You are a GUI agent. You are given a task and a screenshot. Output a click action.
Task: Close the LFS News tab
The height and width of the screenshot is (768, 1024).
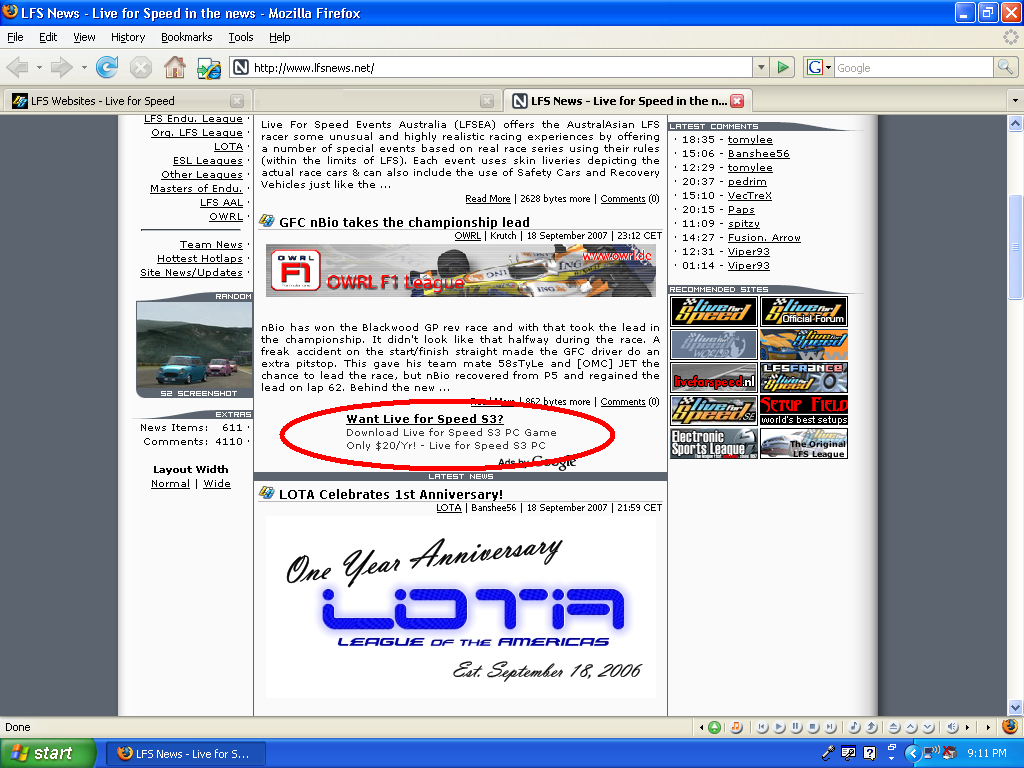point(737,101)
